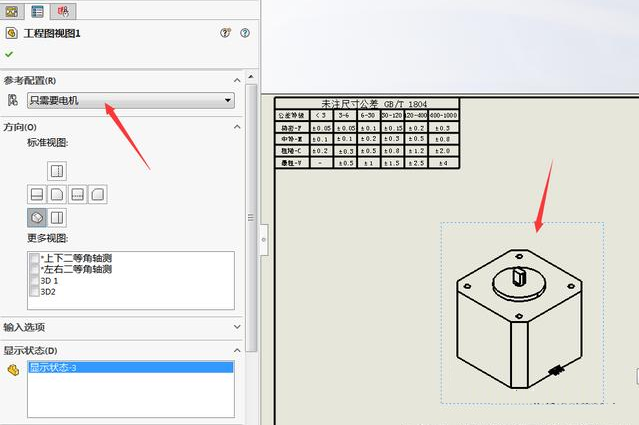Screen dimensions: 639x425
Task: Click the panel collapse splitter handle
Action: (264, 240)
